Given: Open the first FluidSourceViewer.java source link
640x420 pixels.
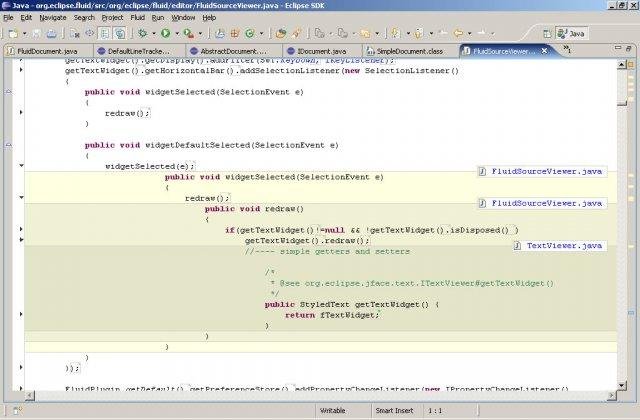Looking at the screenshot, I should tap(545, 171).
